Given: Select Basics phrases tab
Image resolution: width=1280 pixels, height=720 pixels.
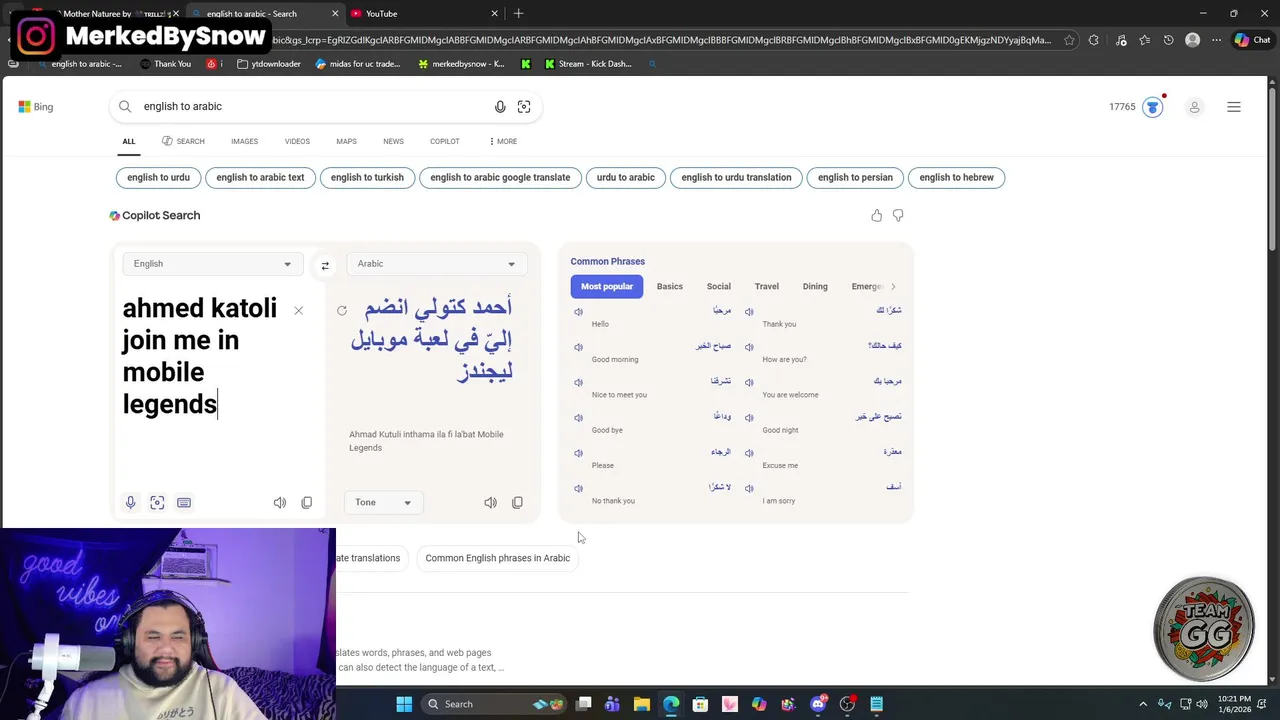Looking at the screenshot, I should (670, 286).
